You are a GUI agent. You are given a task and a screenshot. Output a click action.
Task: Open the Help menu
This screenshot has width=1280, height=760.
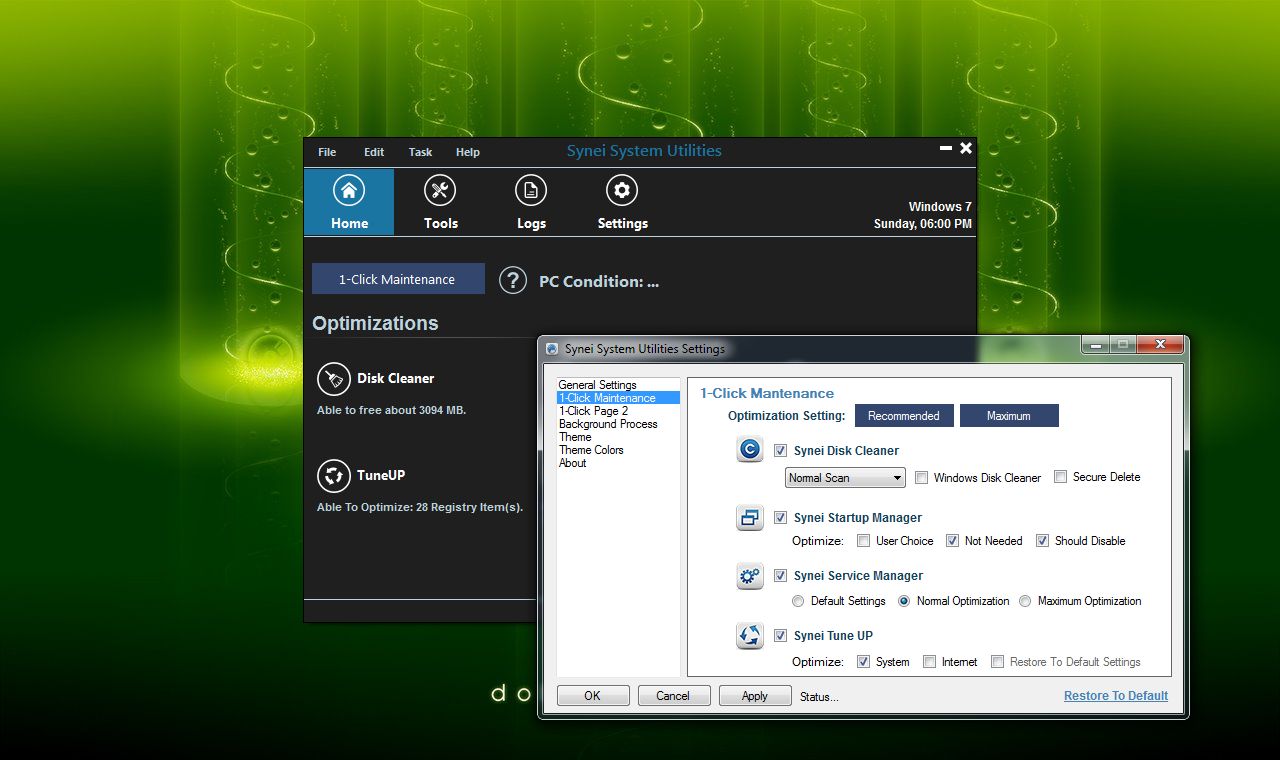pos(468,152)
